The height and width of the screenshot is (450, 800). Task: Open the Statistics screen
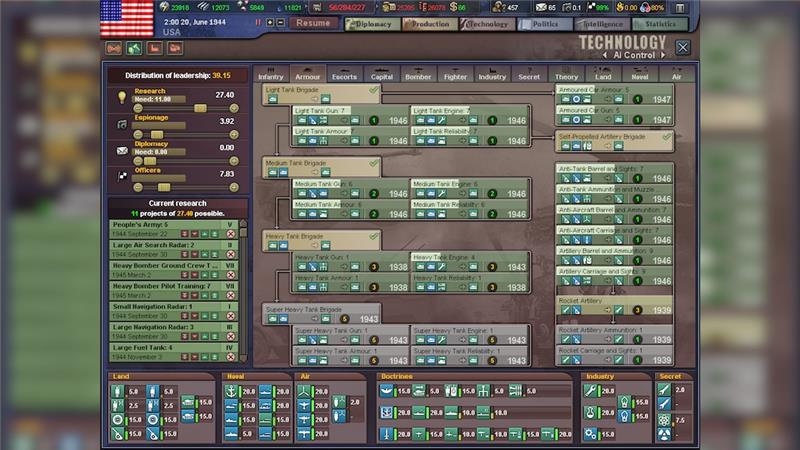659,24
